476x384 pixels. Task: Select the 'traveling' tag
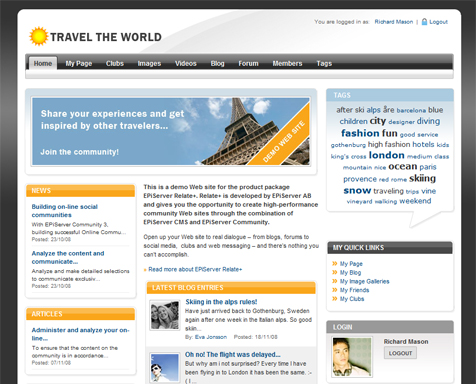(388, 191)
